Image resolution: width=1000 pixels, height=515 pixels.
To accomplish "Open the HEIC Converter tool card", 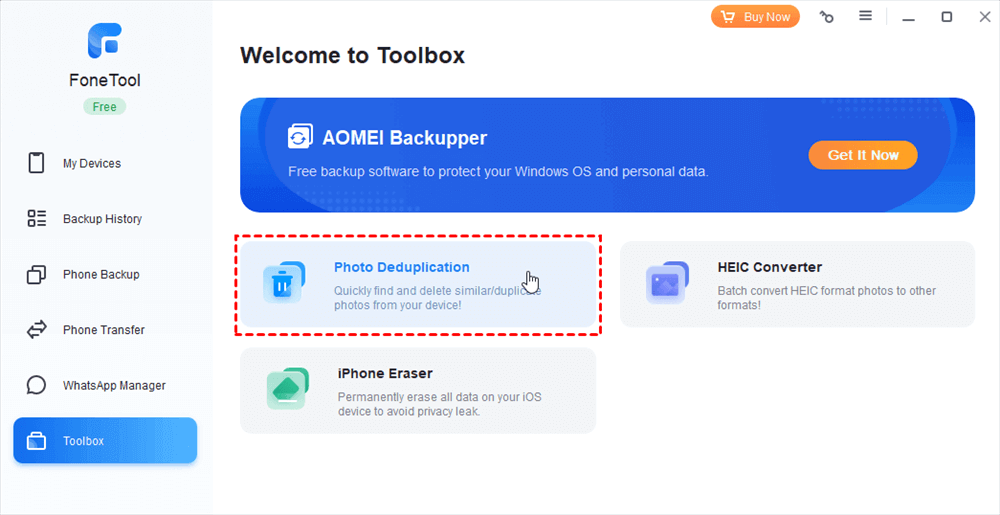I will 797,284.
